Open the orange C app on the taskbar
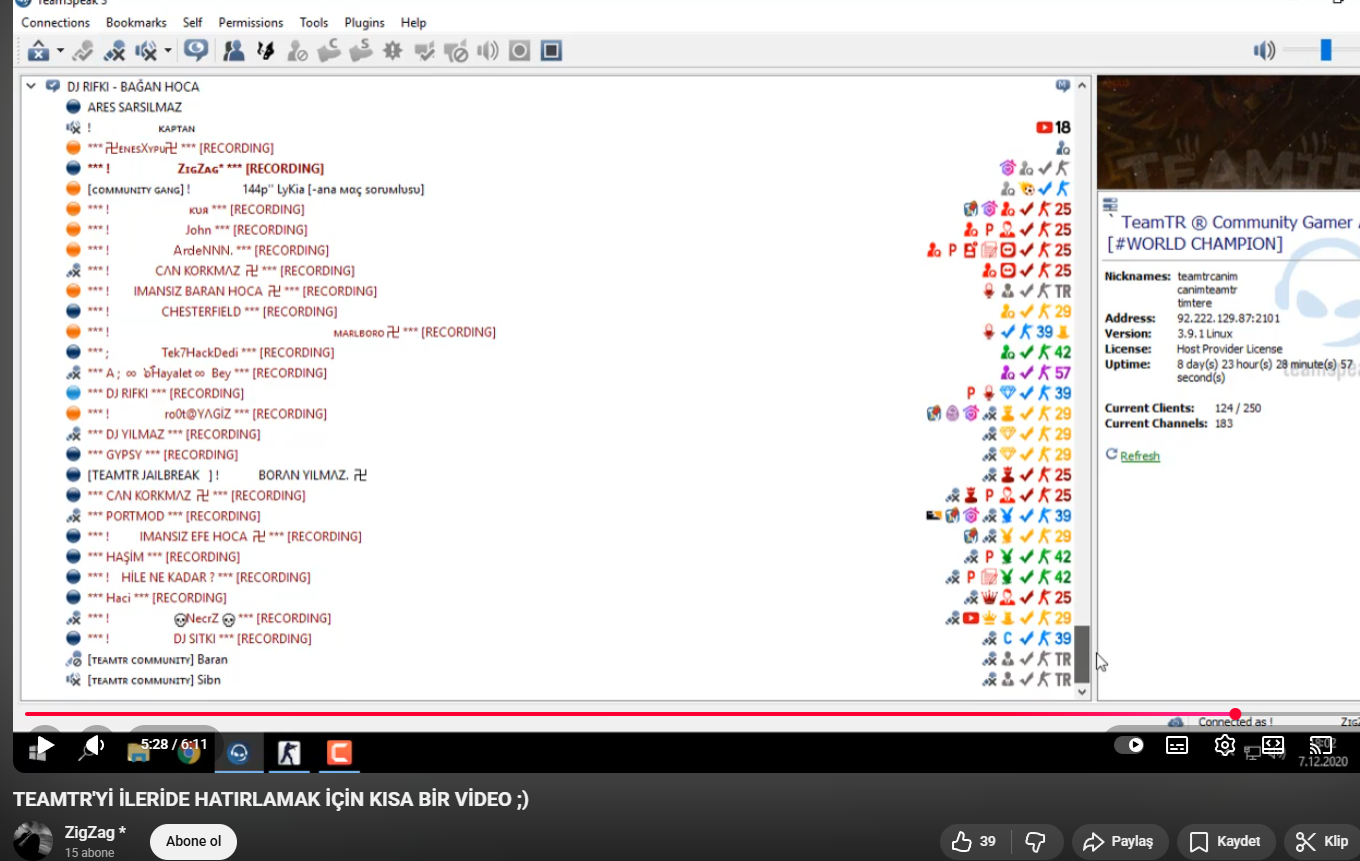1360x861 pixels. click(x=339, y=753)
